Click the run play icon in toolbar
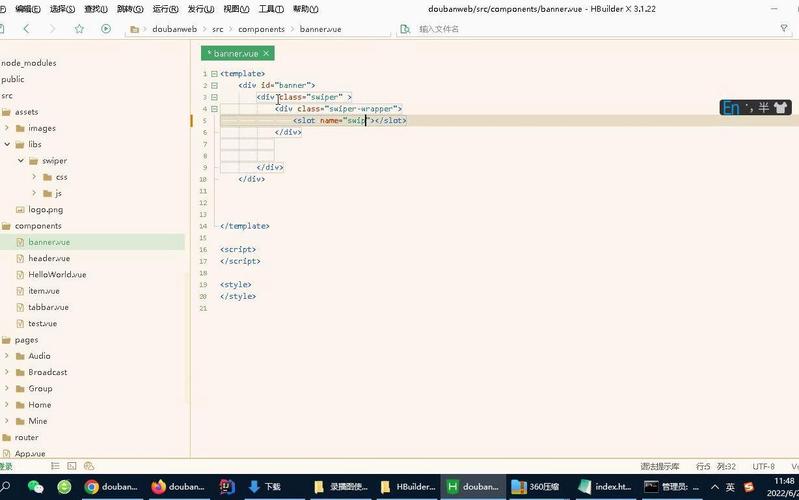Viewport: 799px width, 500px height. click(x=105, y=29)
